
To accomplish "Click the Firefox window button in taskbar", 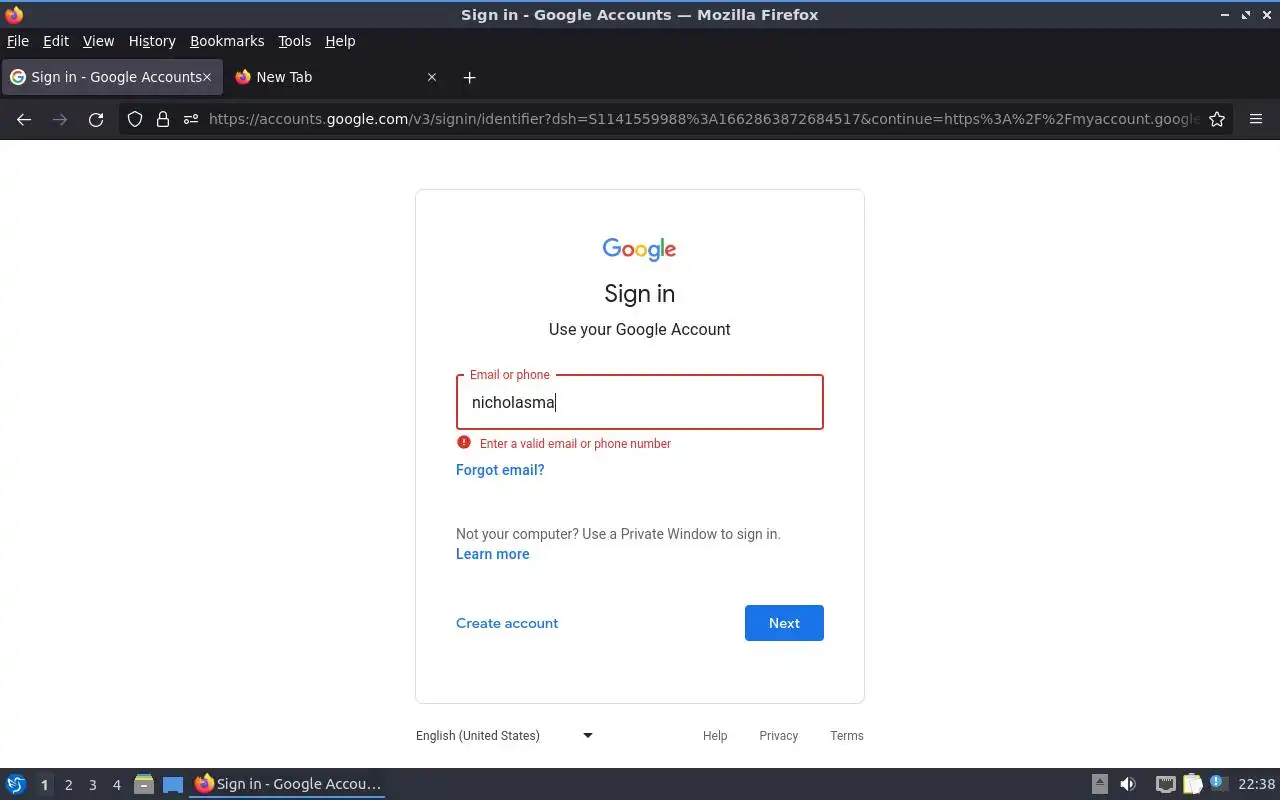I will point(288,784).
